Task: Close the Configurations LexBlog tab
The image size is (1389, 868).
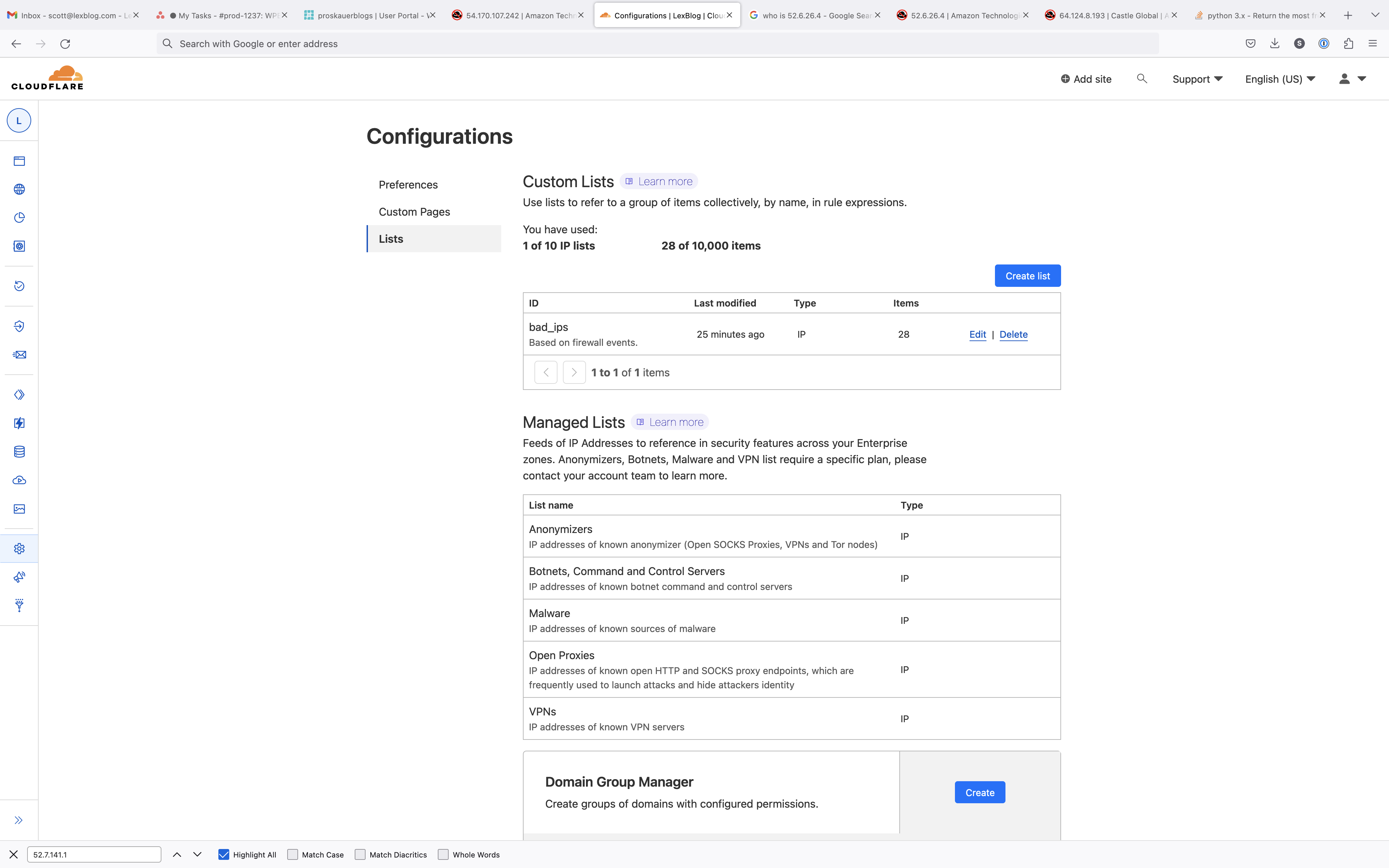Action: pos(729,15)
